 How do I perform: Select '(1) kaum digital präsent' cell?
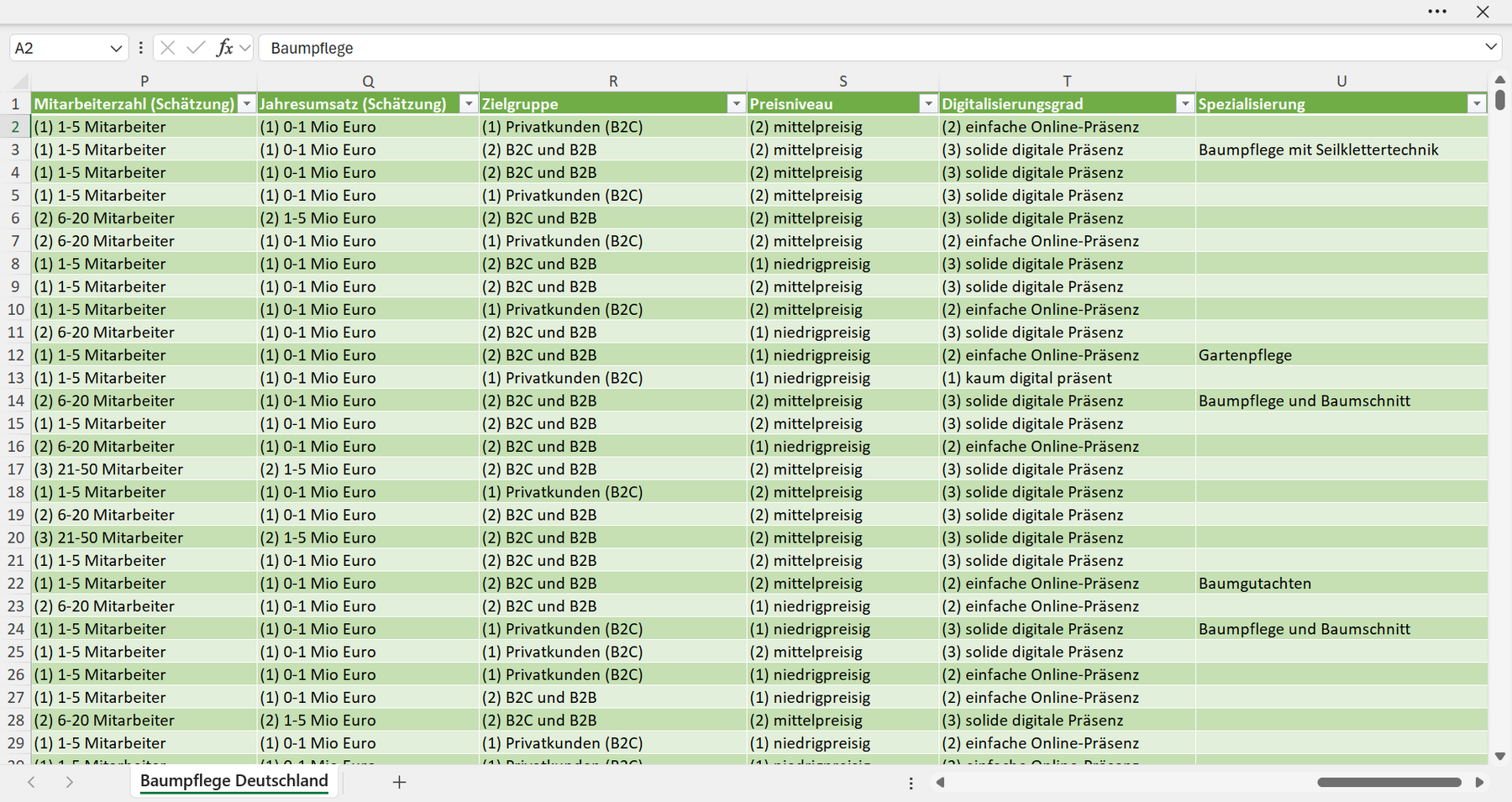(1067, 378)
